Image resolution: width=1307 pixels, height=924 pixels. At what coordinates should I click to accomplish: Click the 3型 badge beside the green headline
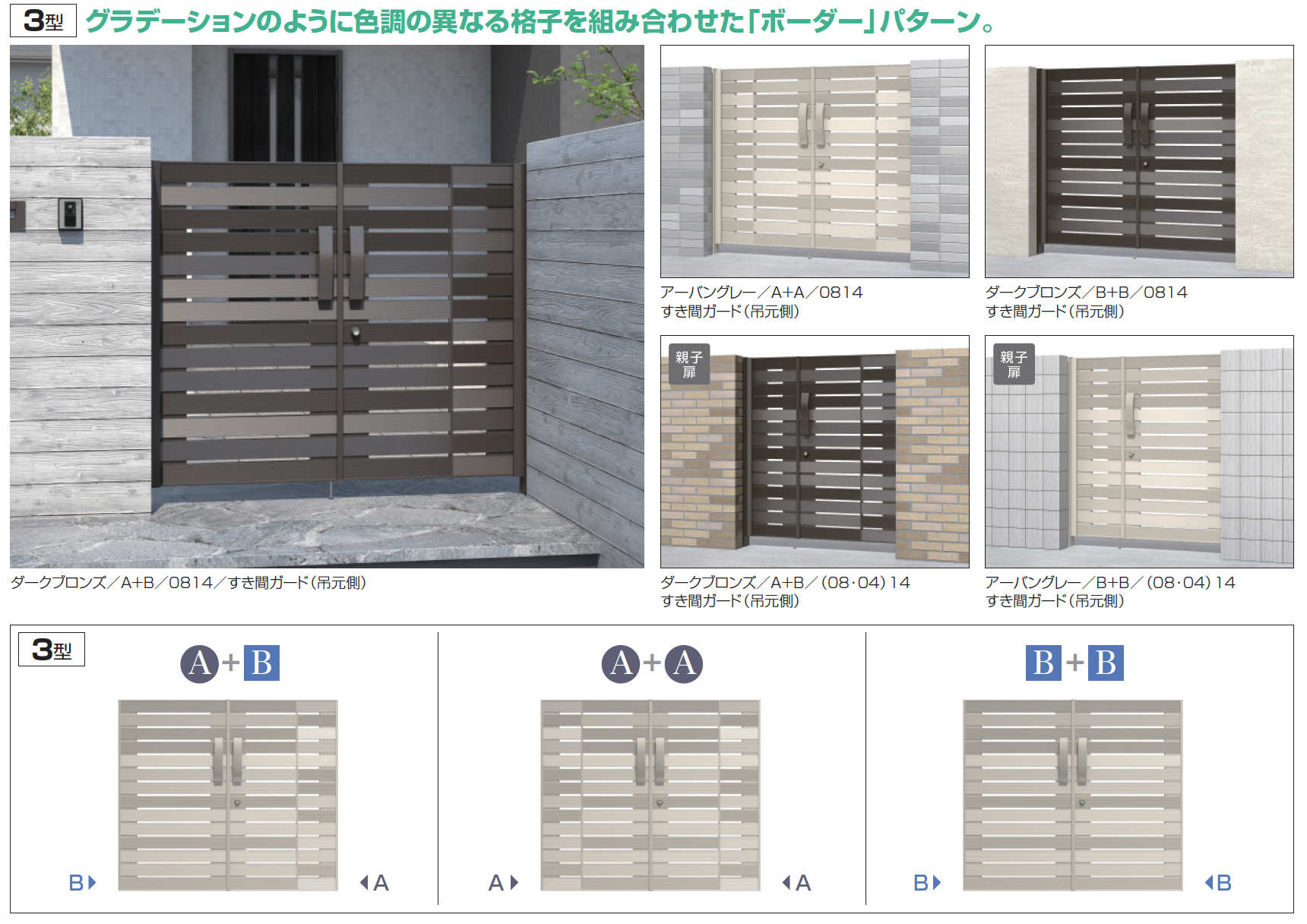coord(43,21)
